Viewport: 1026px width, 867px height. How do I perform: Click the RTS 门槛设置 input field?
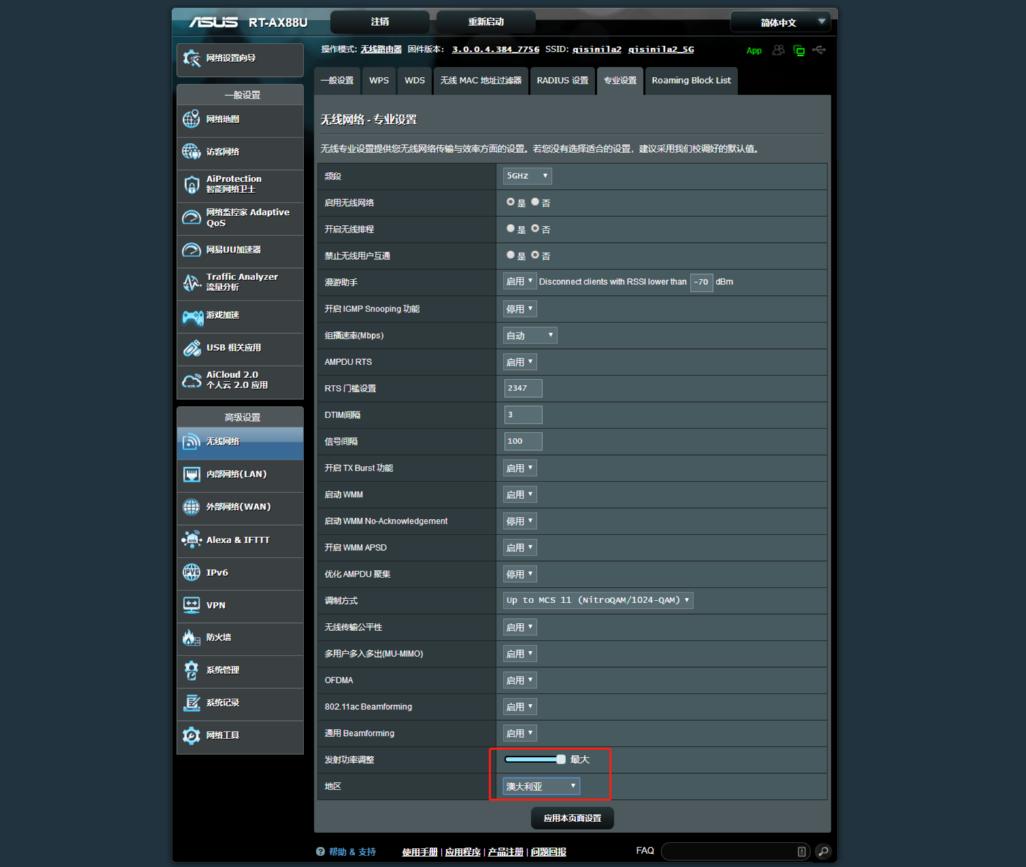(522, 388)
